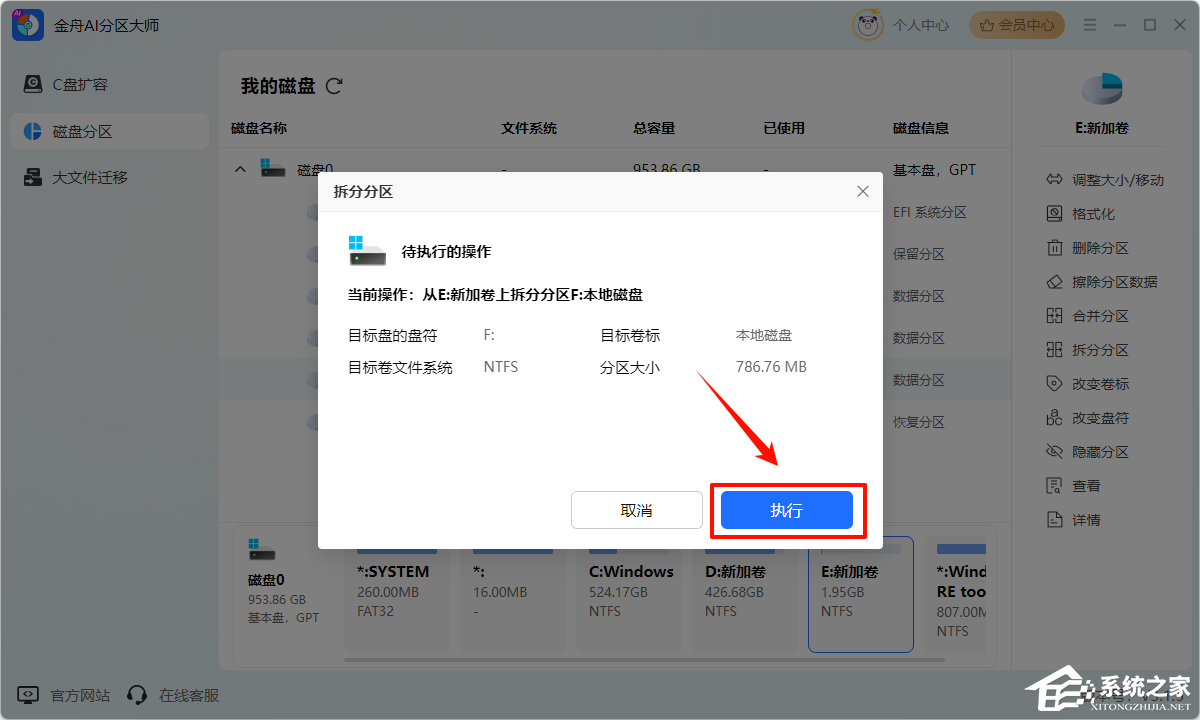Choose 擦除分区数据 action
The height and width of the screenshot is (720, 1200).
tap(1101, 282)
